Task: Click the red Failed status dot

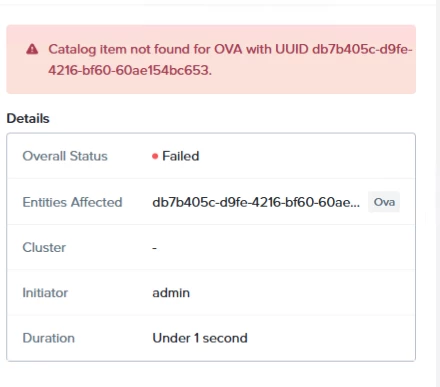Action: tap(155, 156)
